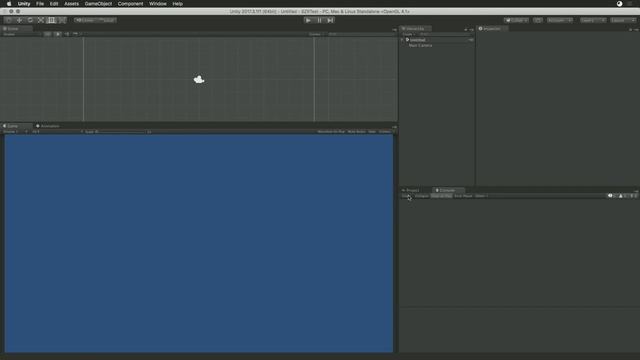Image resolution: width=640 pixels, height=360 pixels.
Task: Toggle Center/Pivot handle position
Action: pyautogui.click(x=85, y=20)
